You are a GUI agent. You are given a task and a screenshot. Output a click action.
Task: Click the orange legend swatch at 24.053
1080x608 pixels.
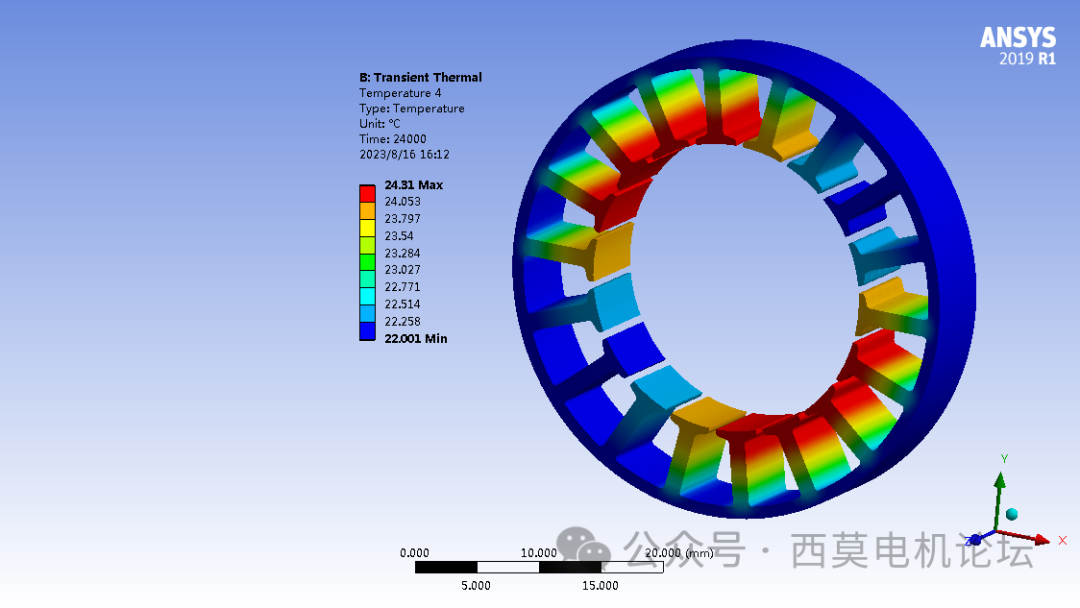click(367, 211)
